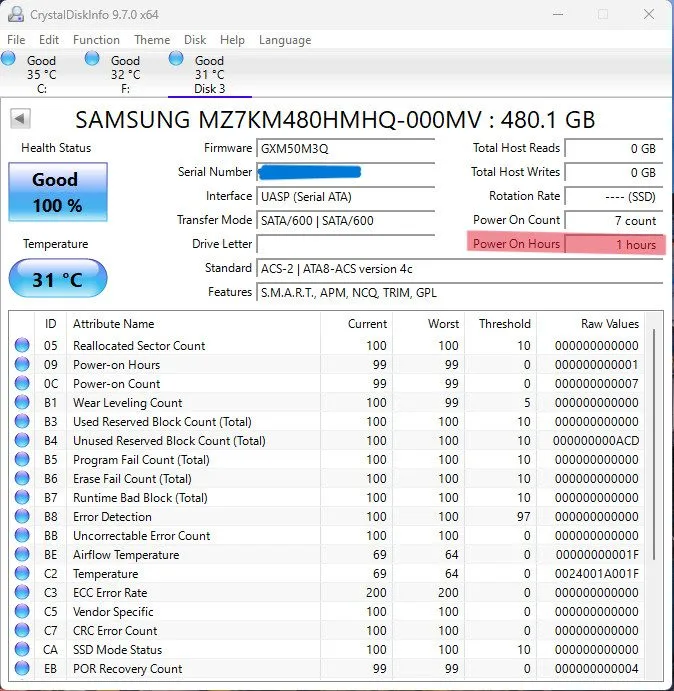
Task: Click status orb for Power-on Count row
Action: (x=22, y=383)
